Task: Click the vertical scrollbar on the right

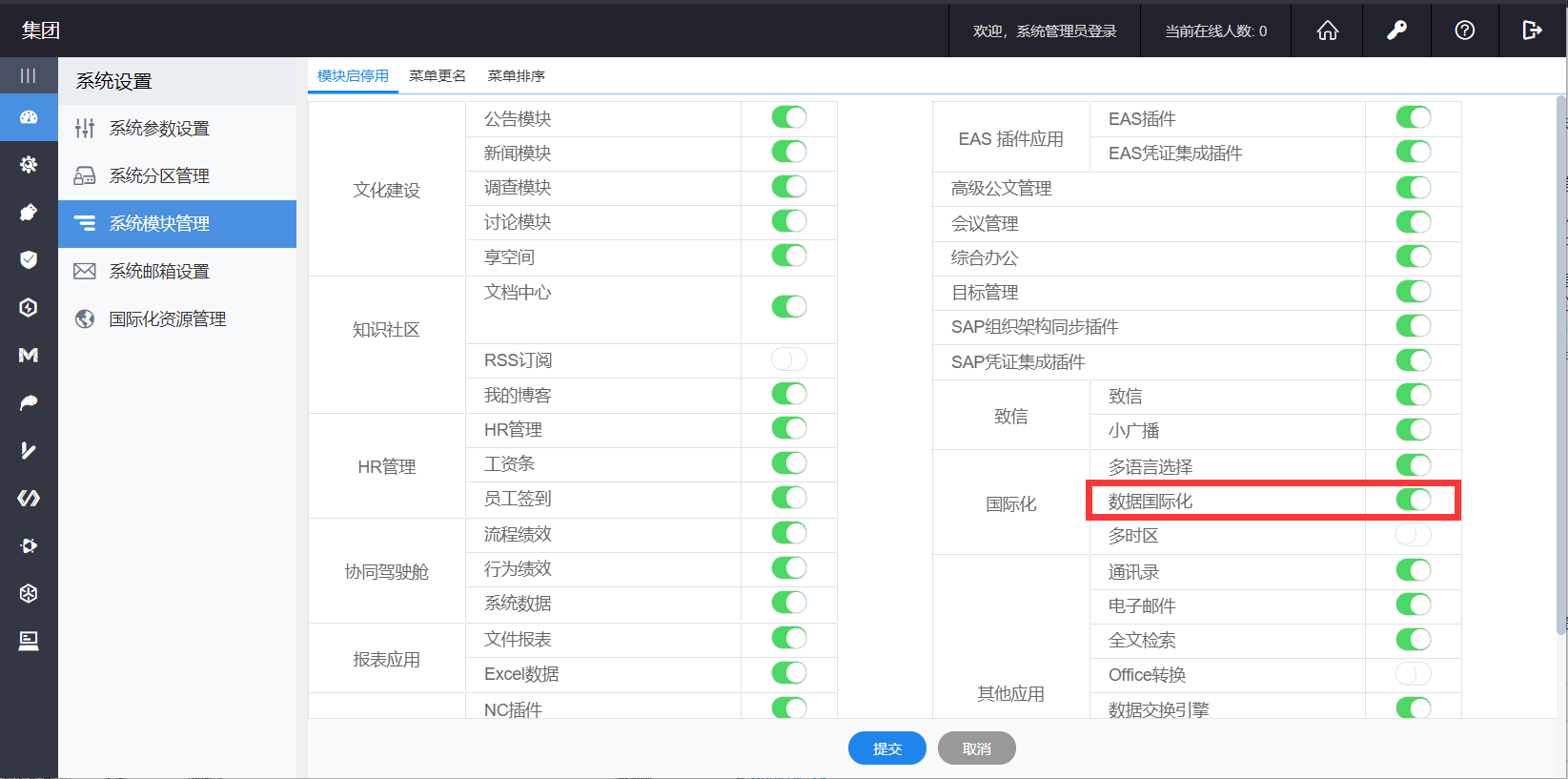Action: 1560,362
